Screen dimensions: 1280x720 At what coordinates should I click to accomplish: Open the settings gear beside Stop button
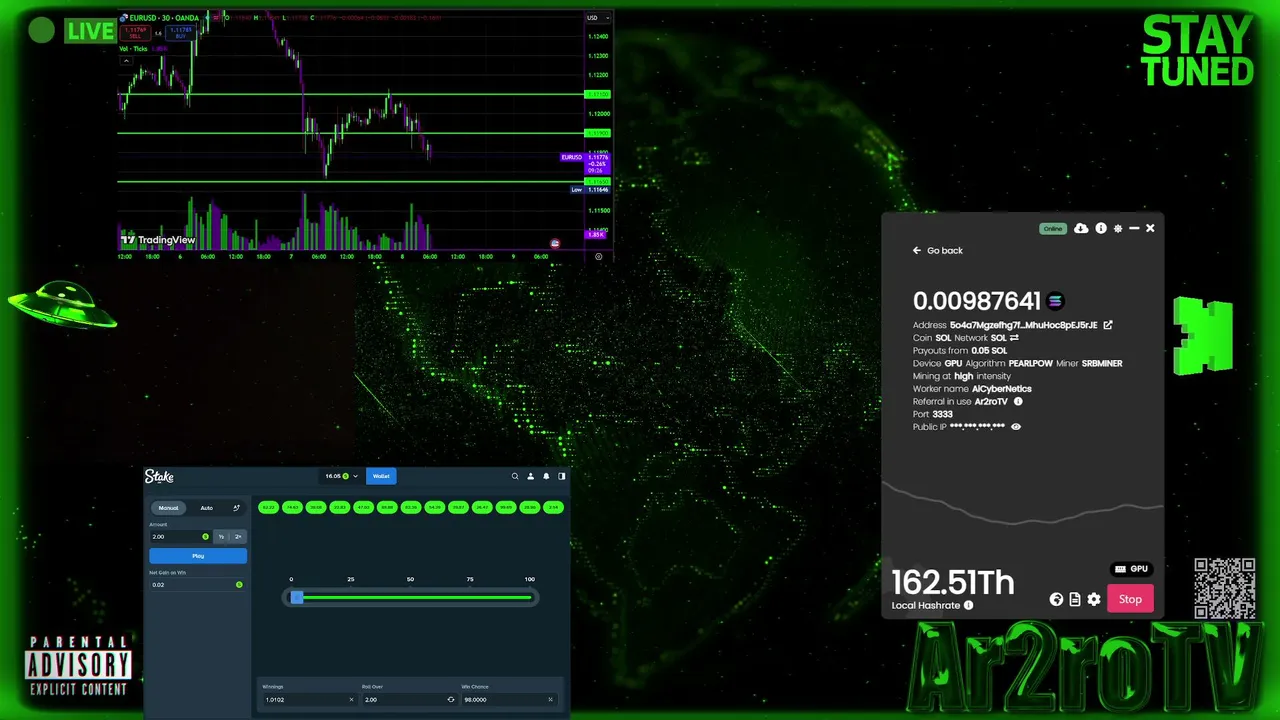[x=1094, y=599]
